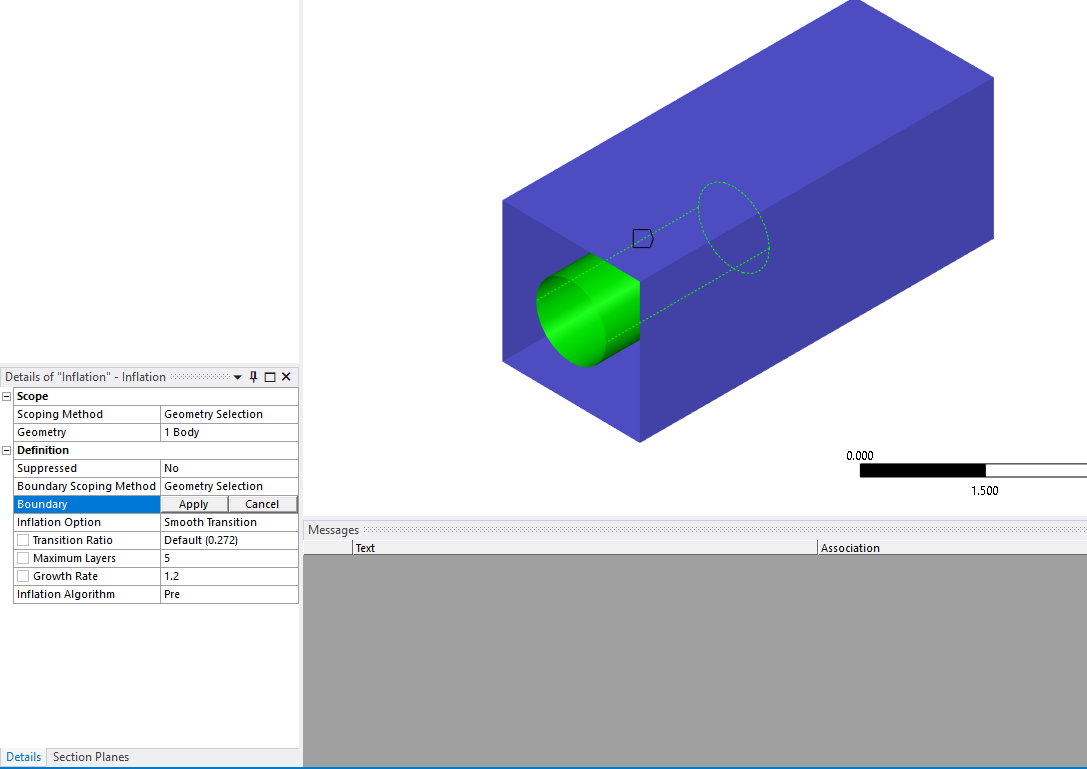The image size is (1087, 769).
Task: Select the Geometry field showing 1 Body
Action: pos(229,432)
